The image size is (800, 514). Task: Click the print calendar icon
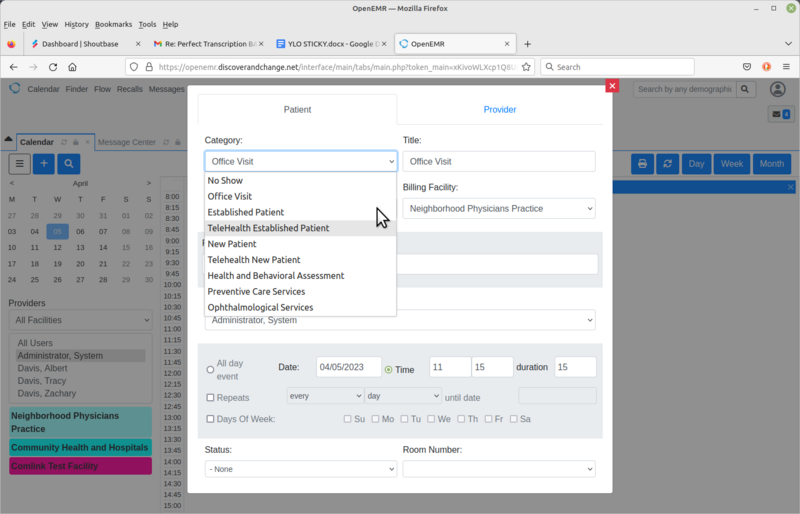coord(643,164)
